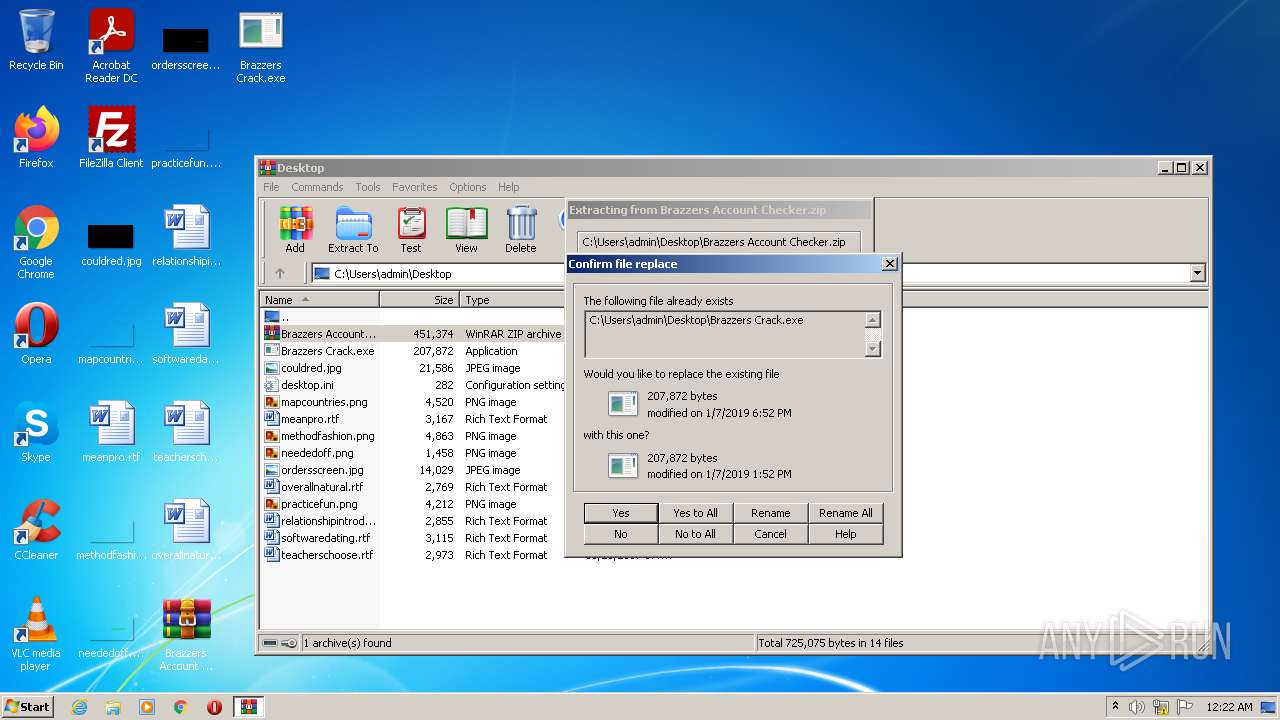Open the Favorites menu

(x=414, y=187)
